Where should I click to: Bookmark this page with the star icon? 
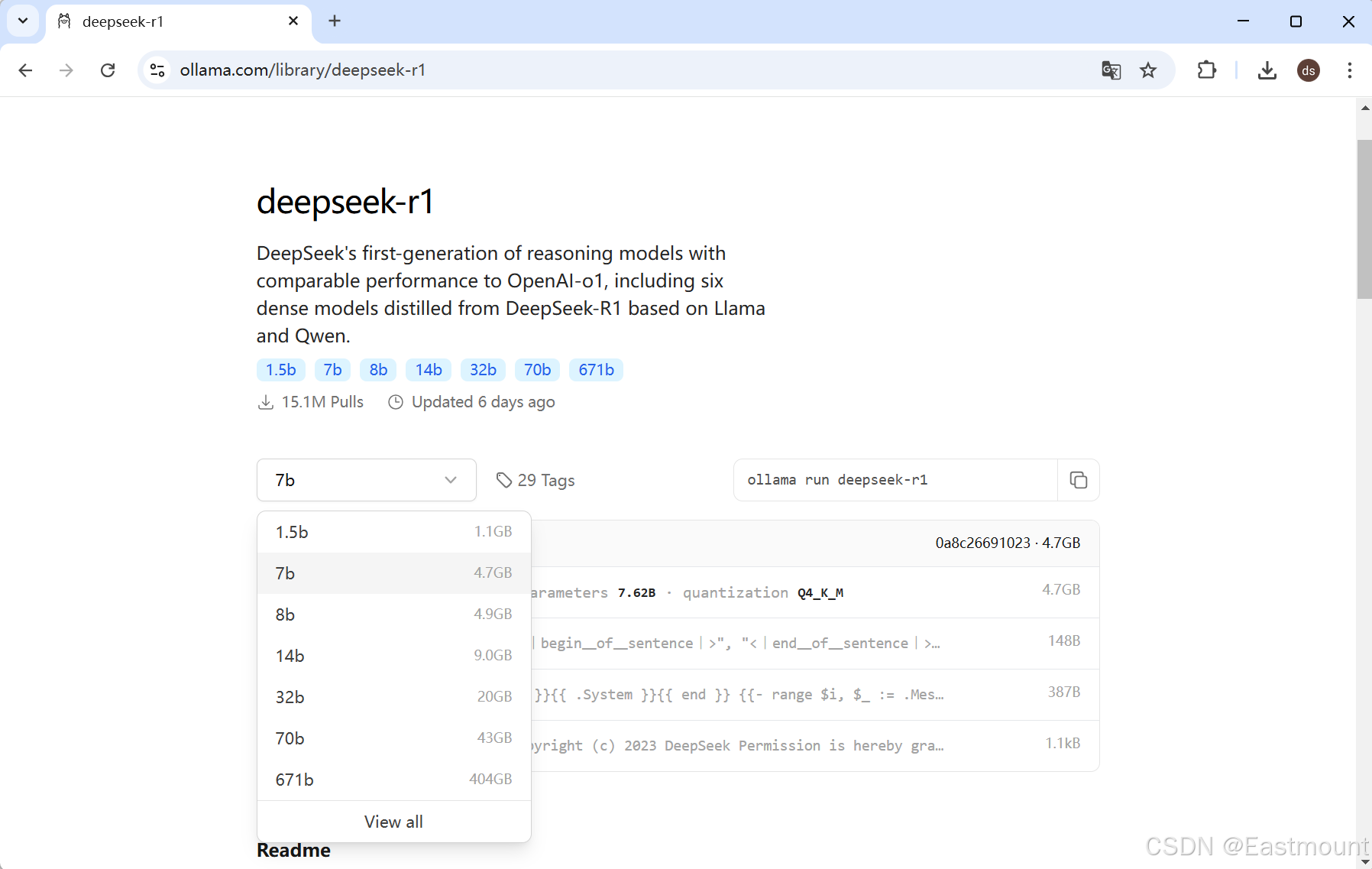point(1147,70)
